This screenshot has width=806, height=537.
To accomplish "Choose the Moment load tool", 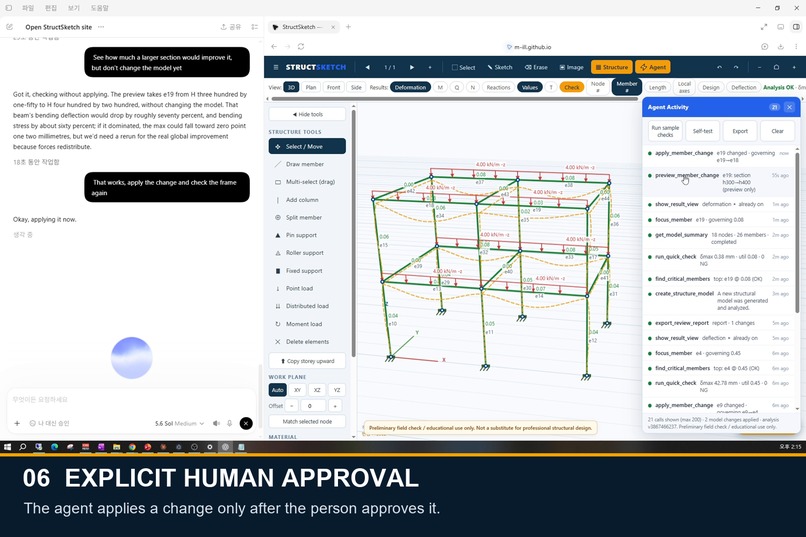I will pyautogui.click(x=307, y=324).
